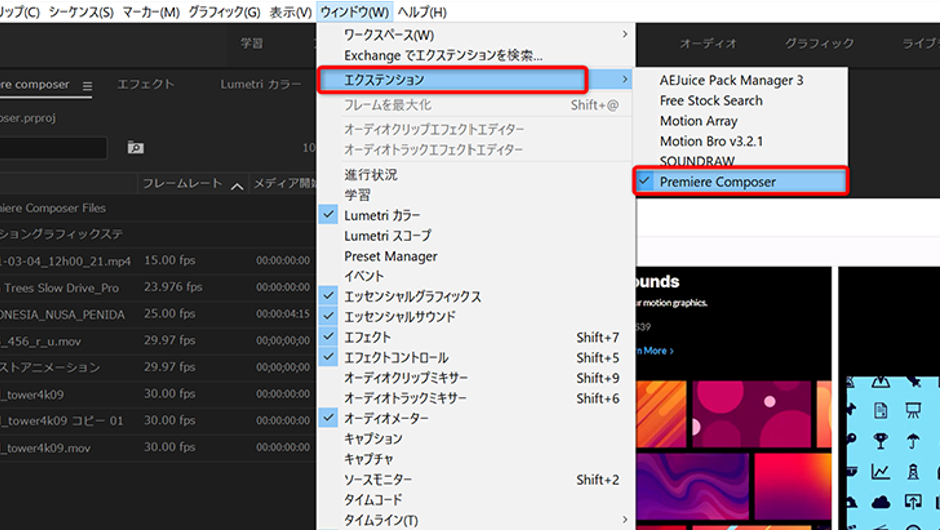Select the _tower4k09.mov clip row

pyautogui.click(x=157, y=447)
